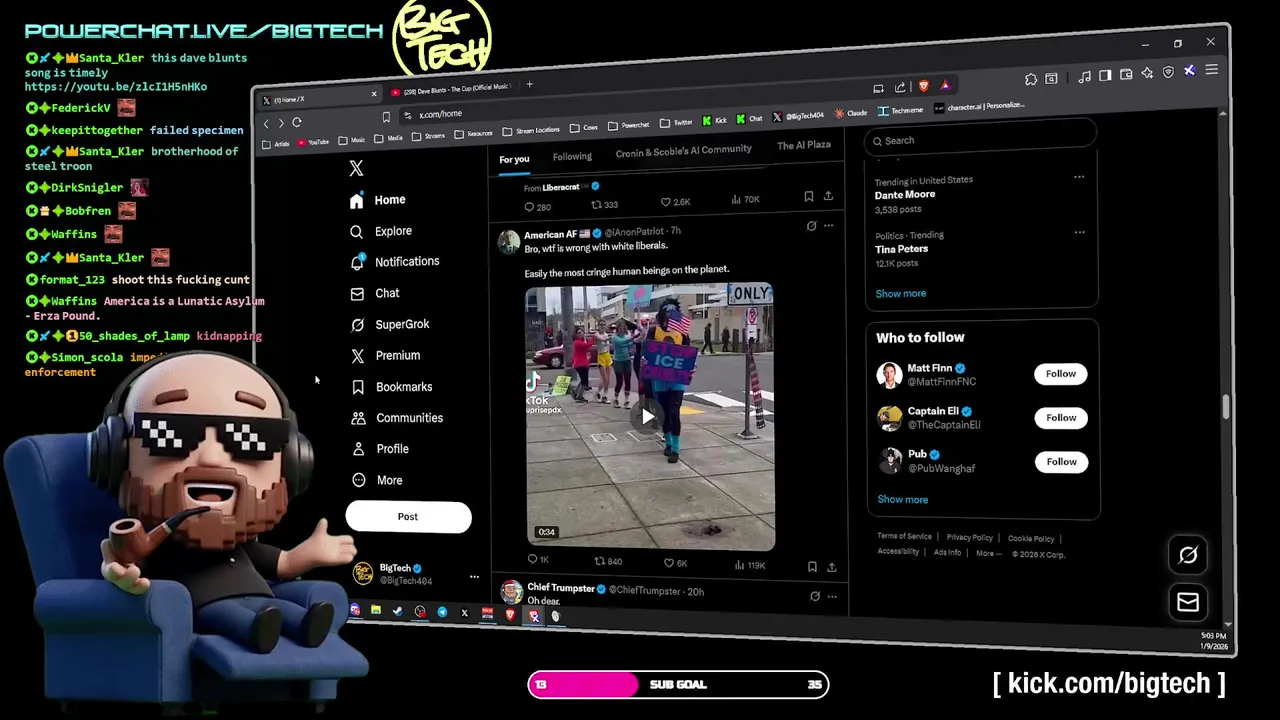The image size is (1280, 720).
Task: Reply to the American AF post
Action: coord(537,560)
